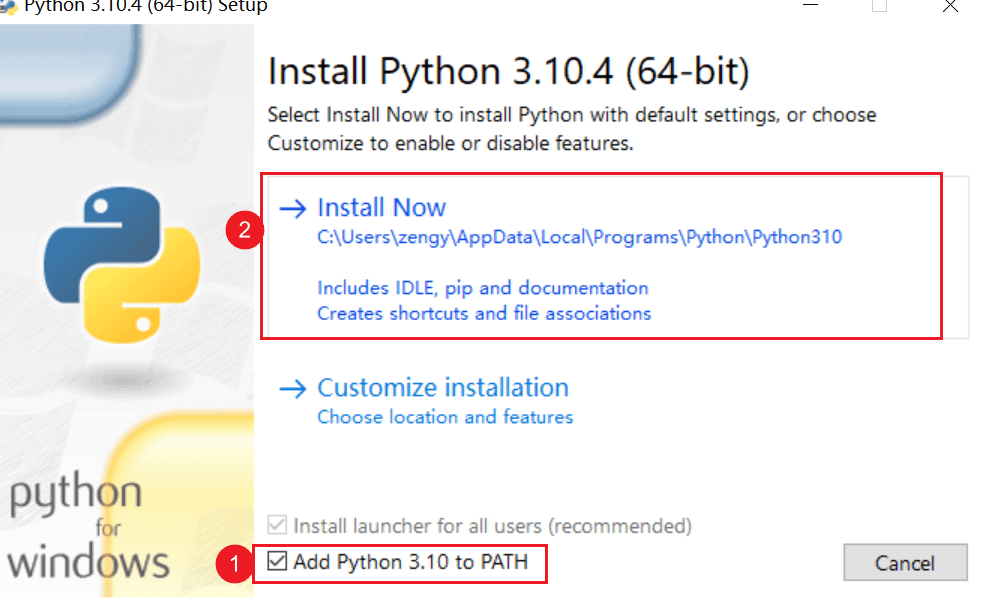Image resolution: width=982 pixels, height=599 pixels.
Task: Close the Python Setup window
Action: tap(952, 6)
